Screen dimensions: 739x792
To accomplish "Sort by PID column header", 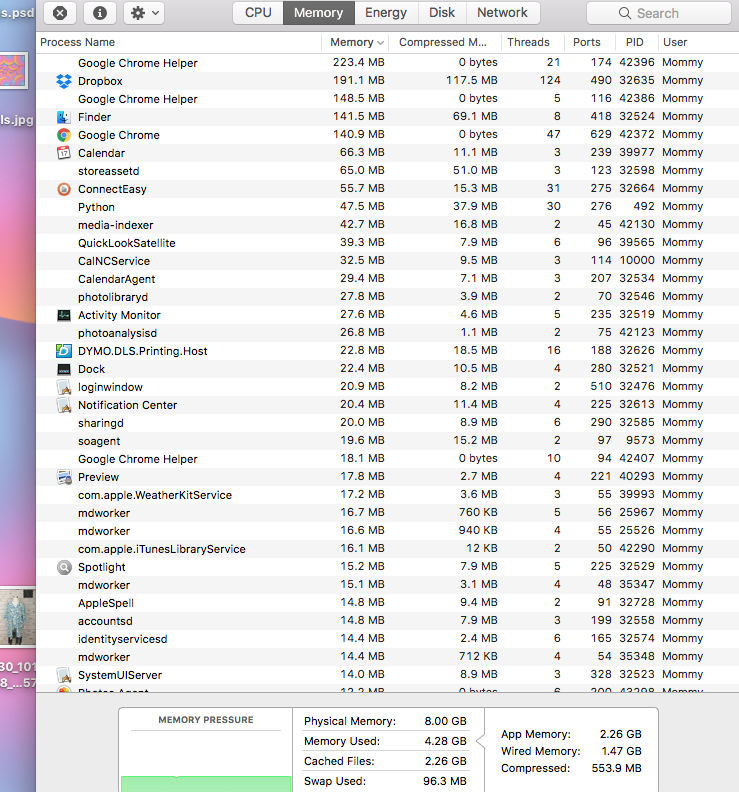I will click(x=637, y=42).
